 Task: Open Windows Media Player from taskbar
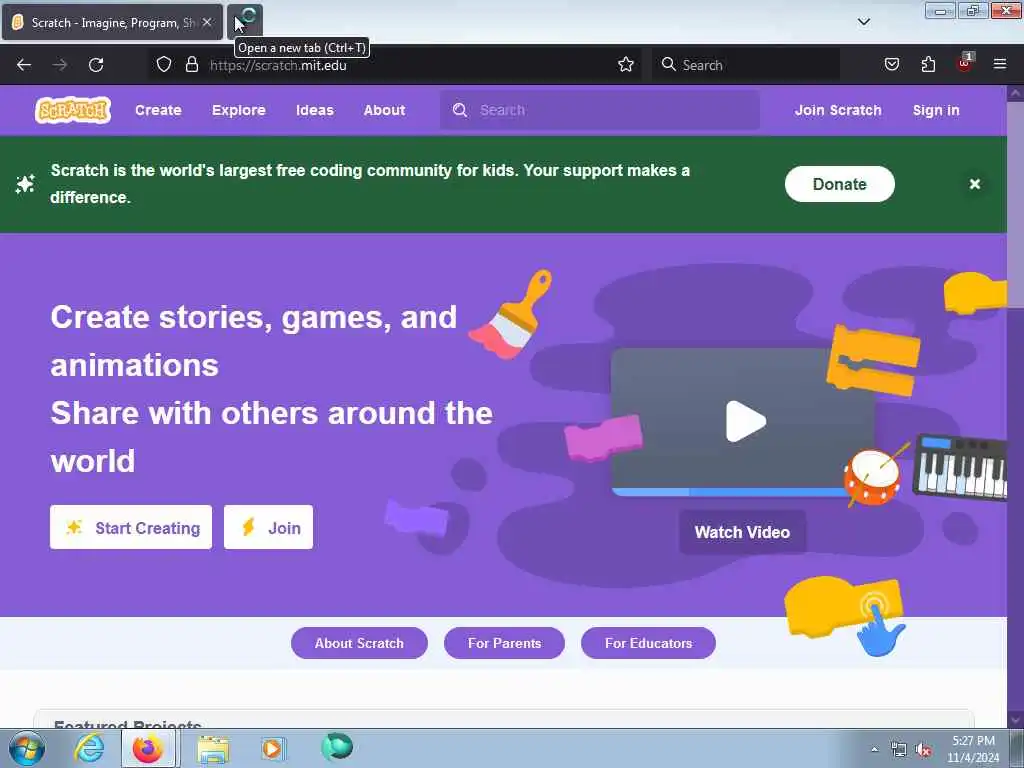click(x=272, y=748)
